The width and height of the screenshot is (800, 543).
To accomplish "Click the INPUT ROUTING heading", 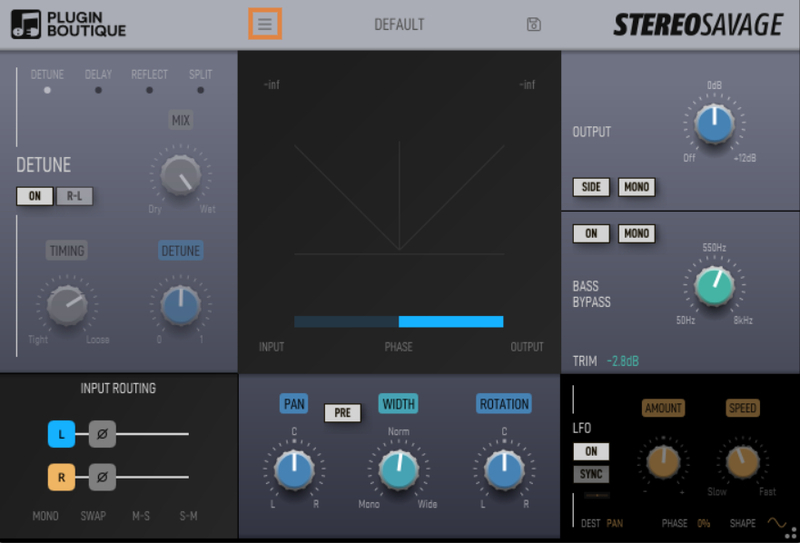I will pyautogui.click(x=118, y=388).
